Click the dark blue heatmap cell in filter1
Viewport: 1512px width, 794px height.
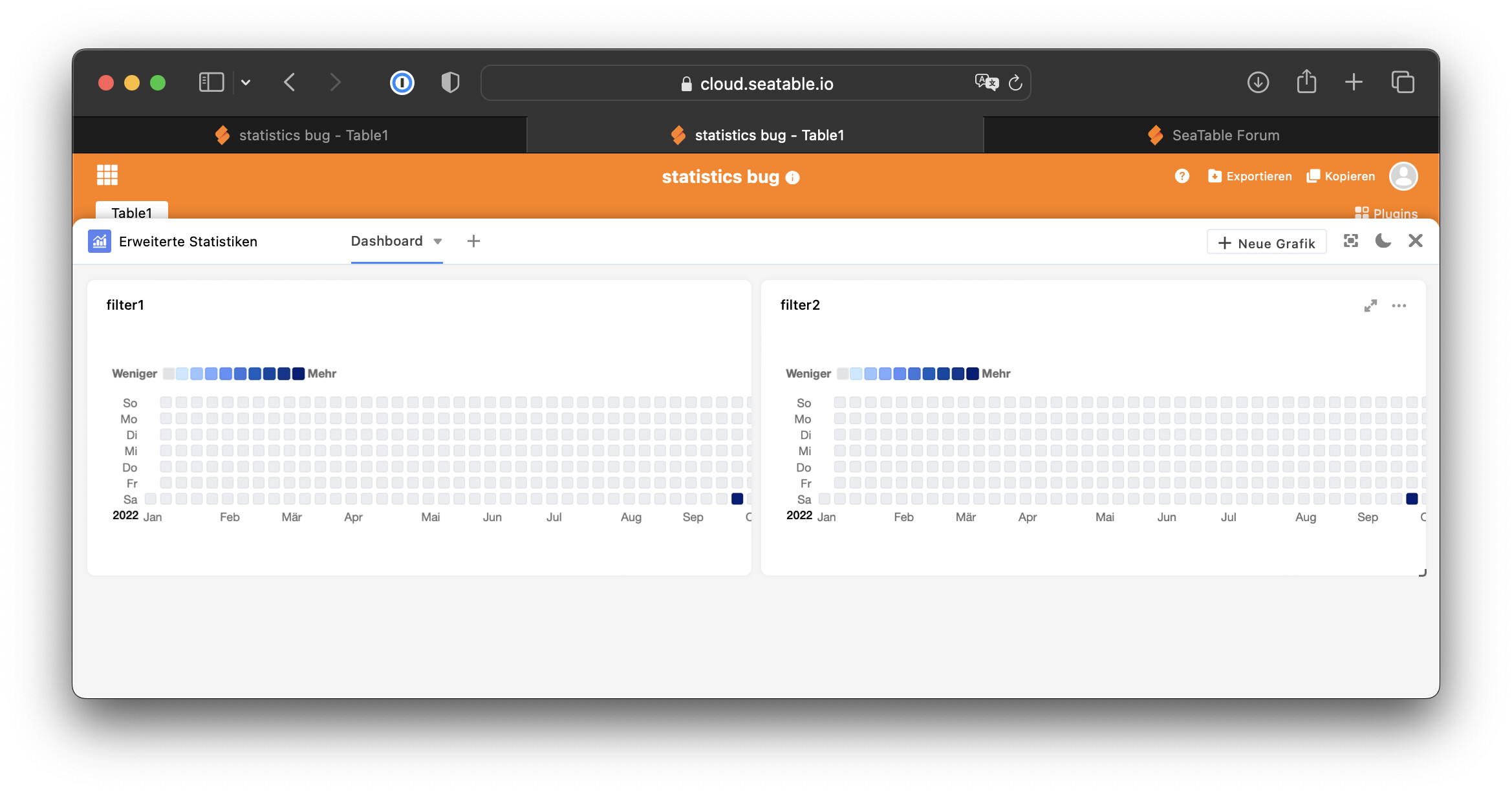(737, 499)
